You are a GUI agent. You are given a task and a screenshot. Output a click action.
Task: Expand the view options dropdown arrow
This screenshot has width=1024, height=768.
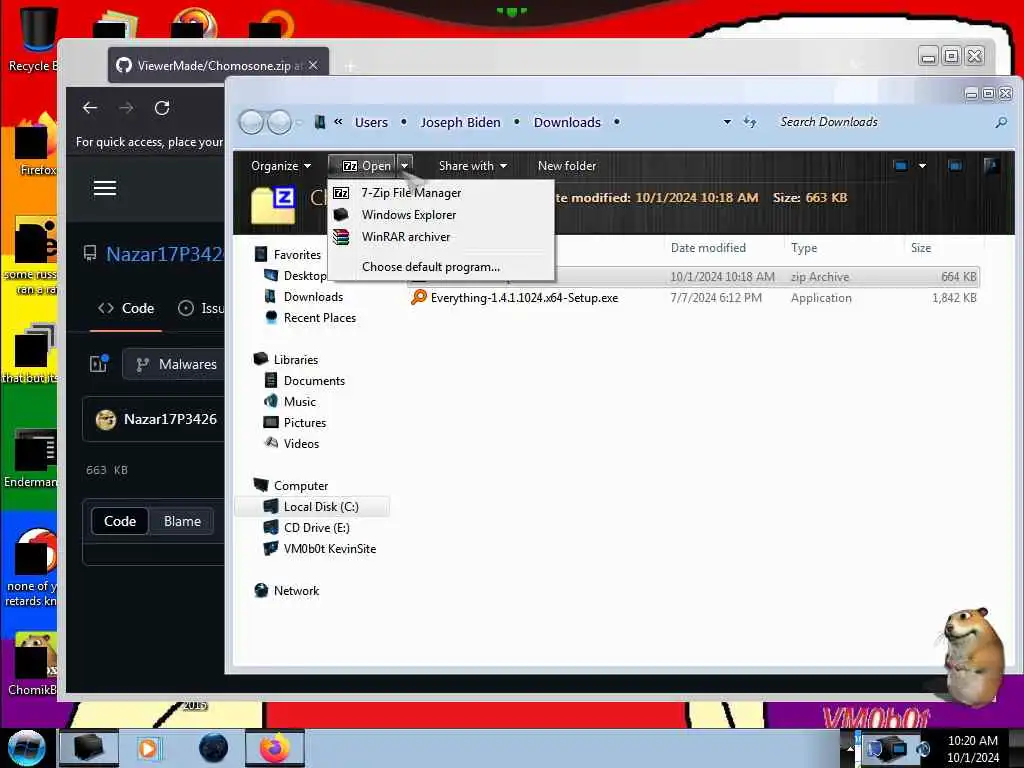pyautogui.click(x=922, y=166)
